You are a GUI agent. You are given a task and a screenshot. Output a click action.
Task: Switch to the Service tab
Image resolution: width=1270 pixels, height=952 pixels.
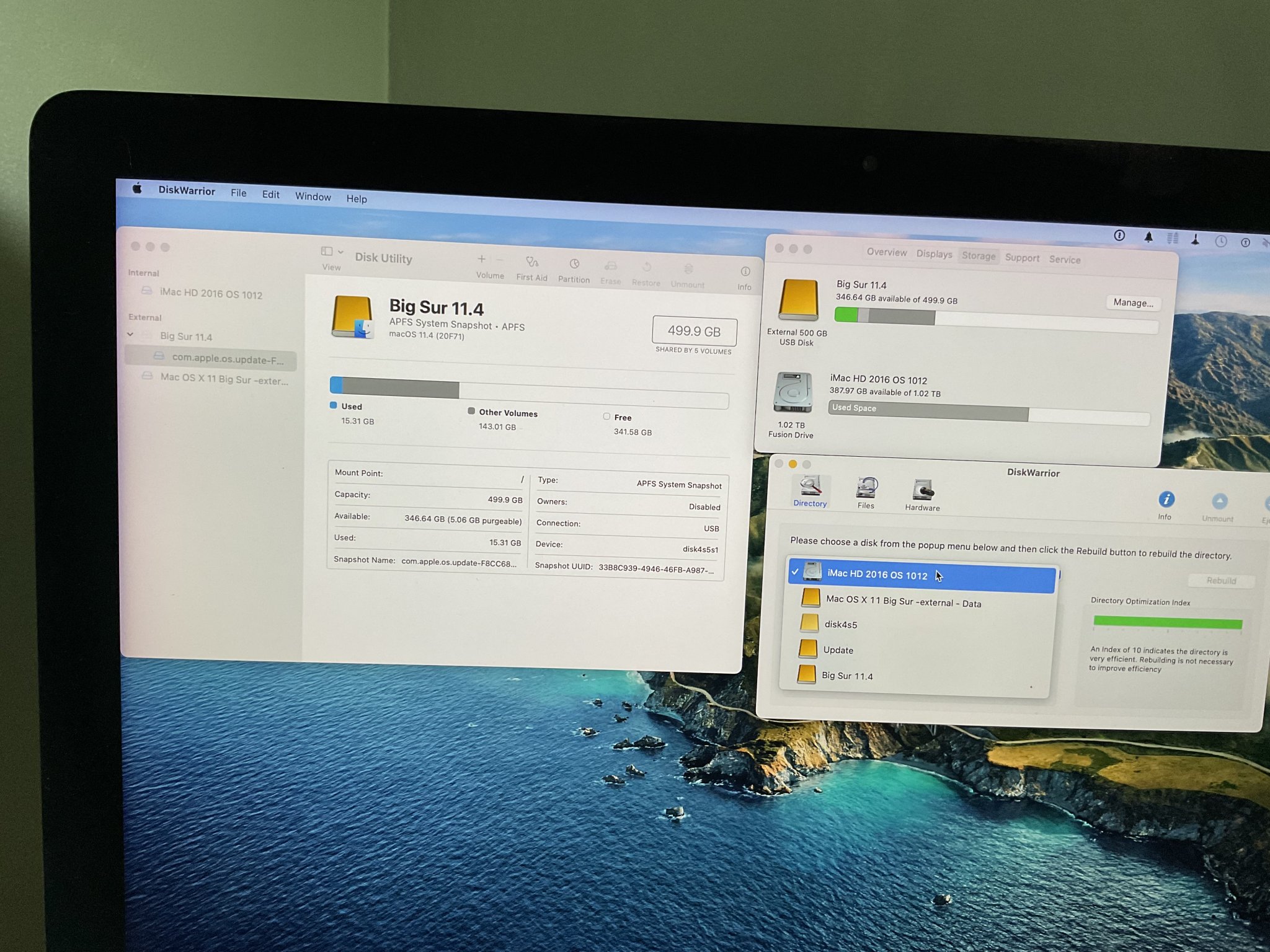click(1065, 260)
